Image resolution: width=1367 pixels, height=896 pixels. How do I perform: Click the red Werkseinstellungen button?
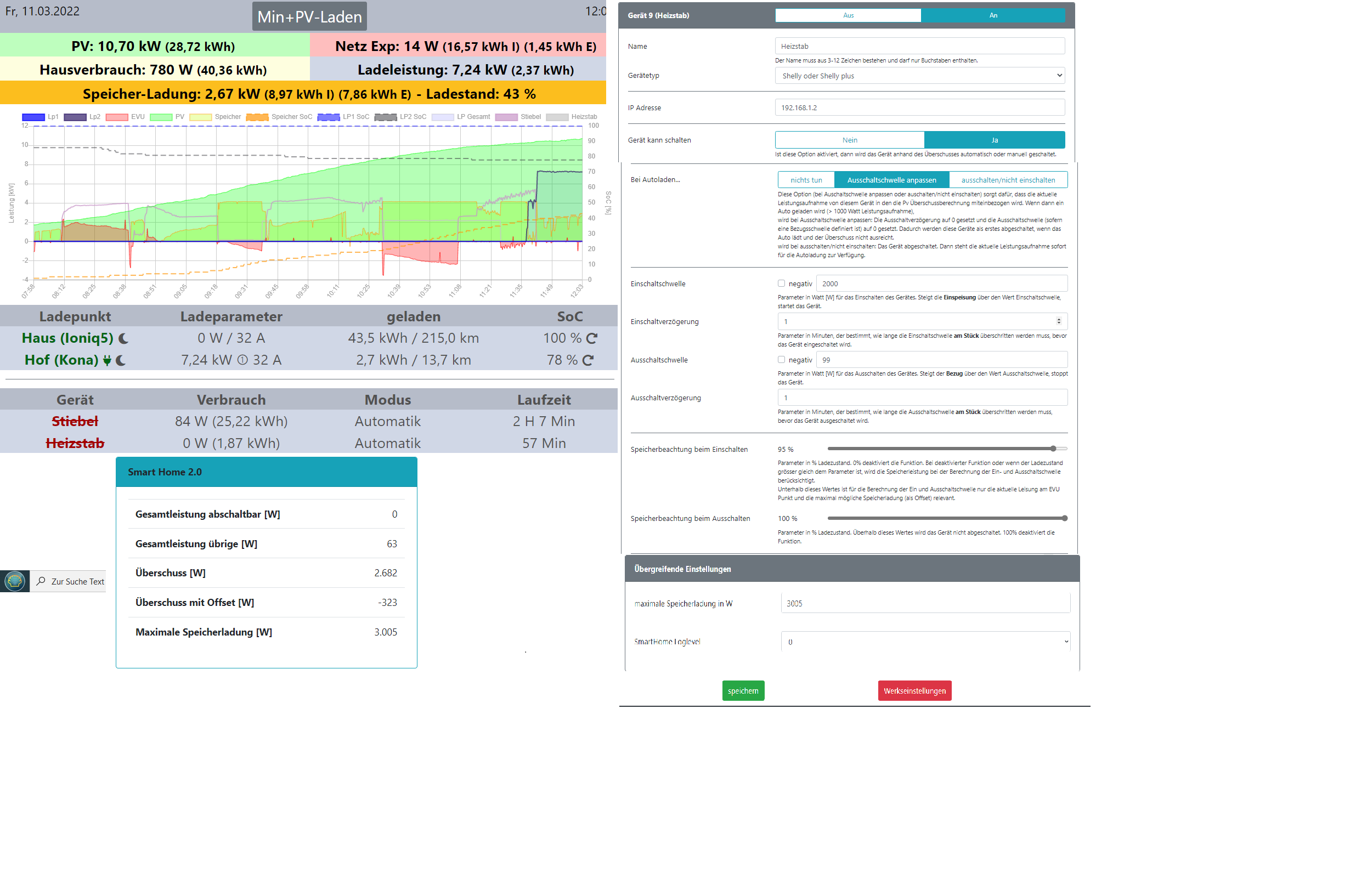tap(914, 691)
